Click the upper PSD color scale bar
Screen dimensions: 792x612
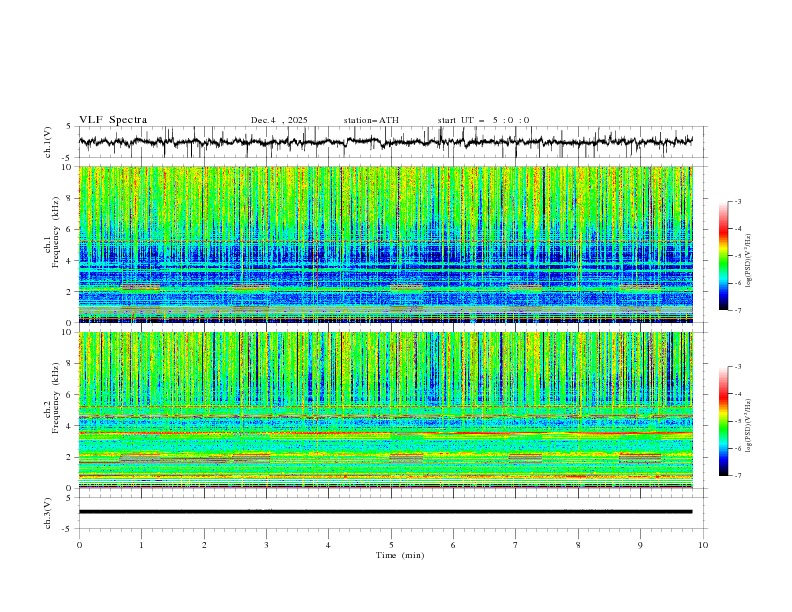coord(723,256)
